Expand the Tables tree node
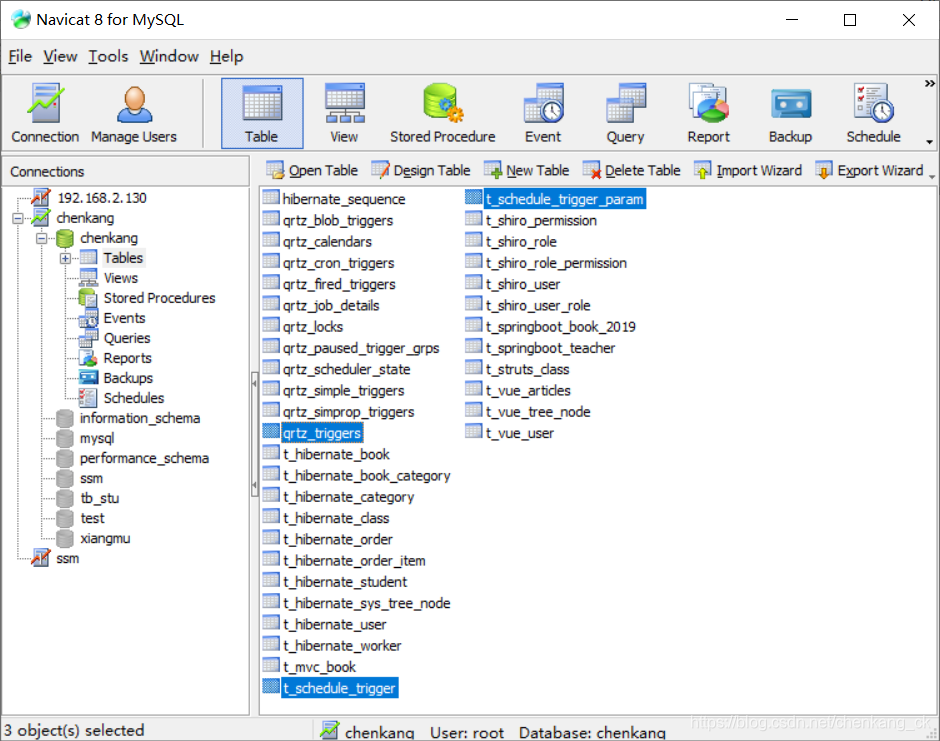Viewport: 940px width, 741px height. click(65, 258)
